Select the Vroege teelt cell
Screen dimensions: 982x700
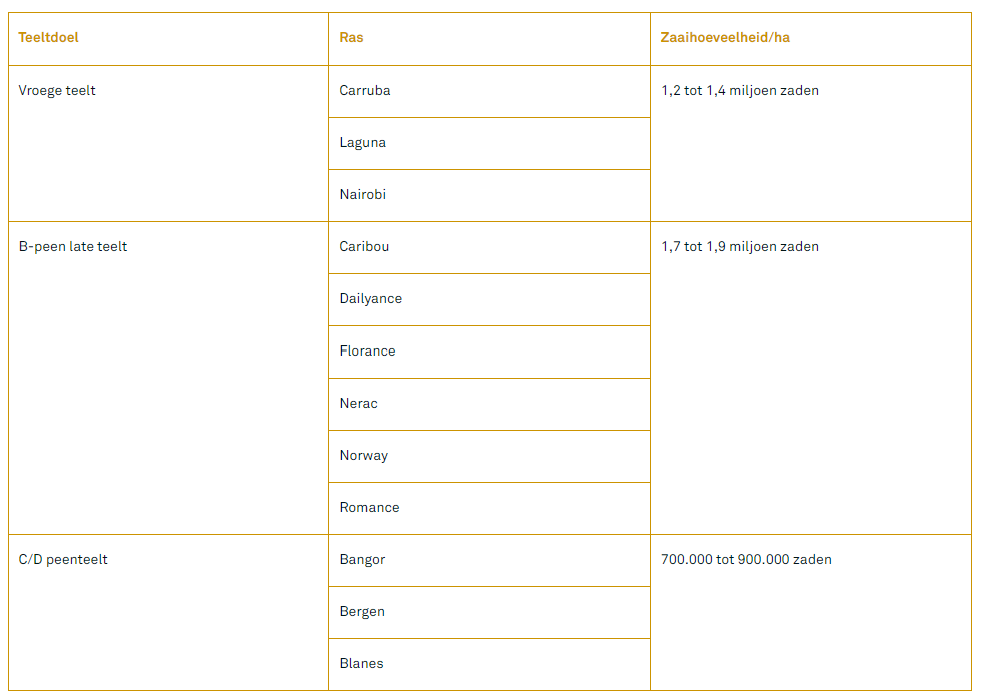[58, 91]
